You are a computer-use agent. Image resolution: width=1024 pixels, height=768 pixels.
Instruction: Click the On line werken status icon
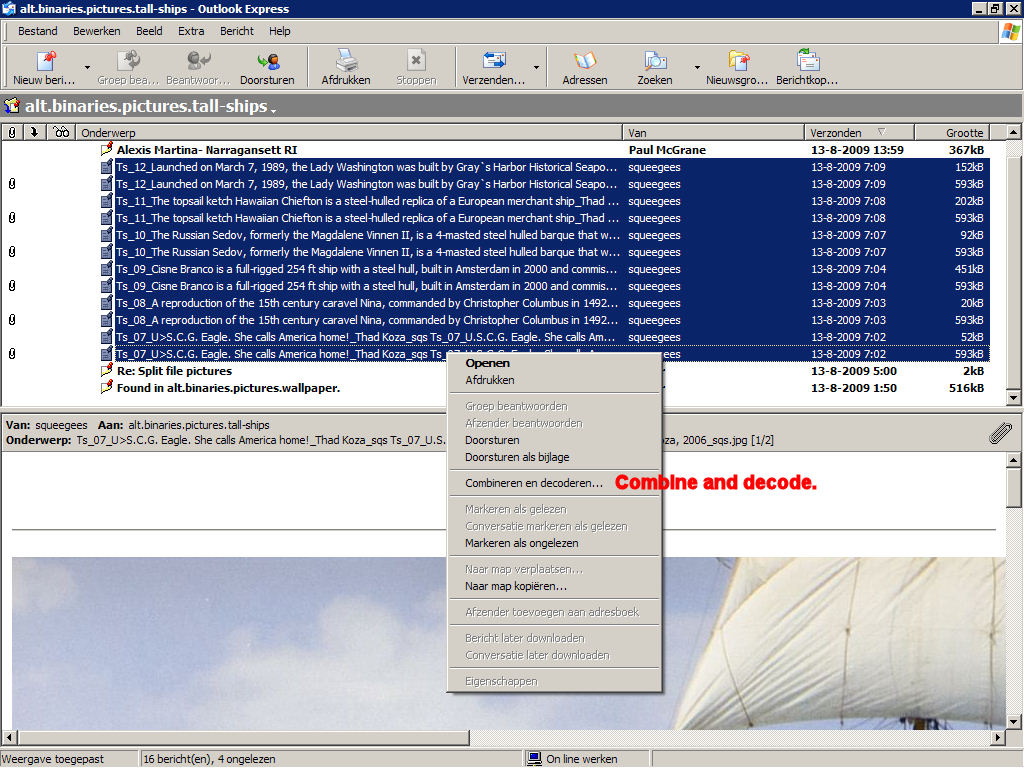[534, 758]
